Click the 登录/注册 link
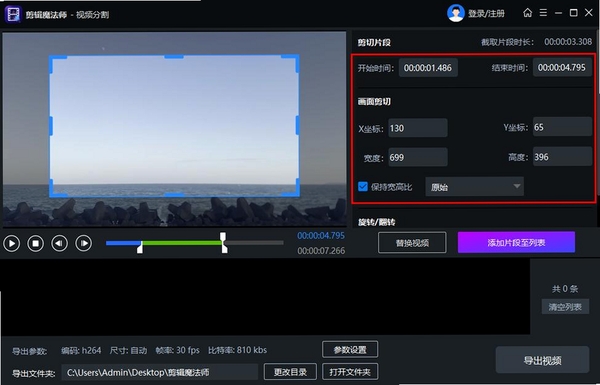Viewport: 600px width, 385px height. point(486,14)
